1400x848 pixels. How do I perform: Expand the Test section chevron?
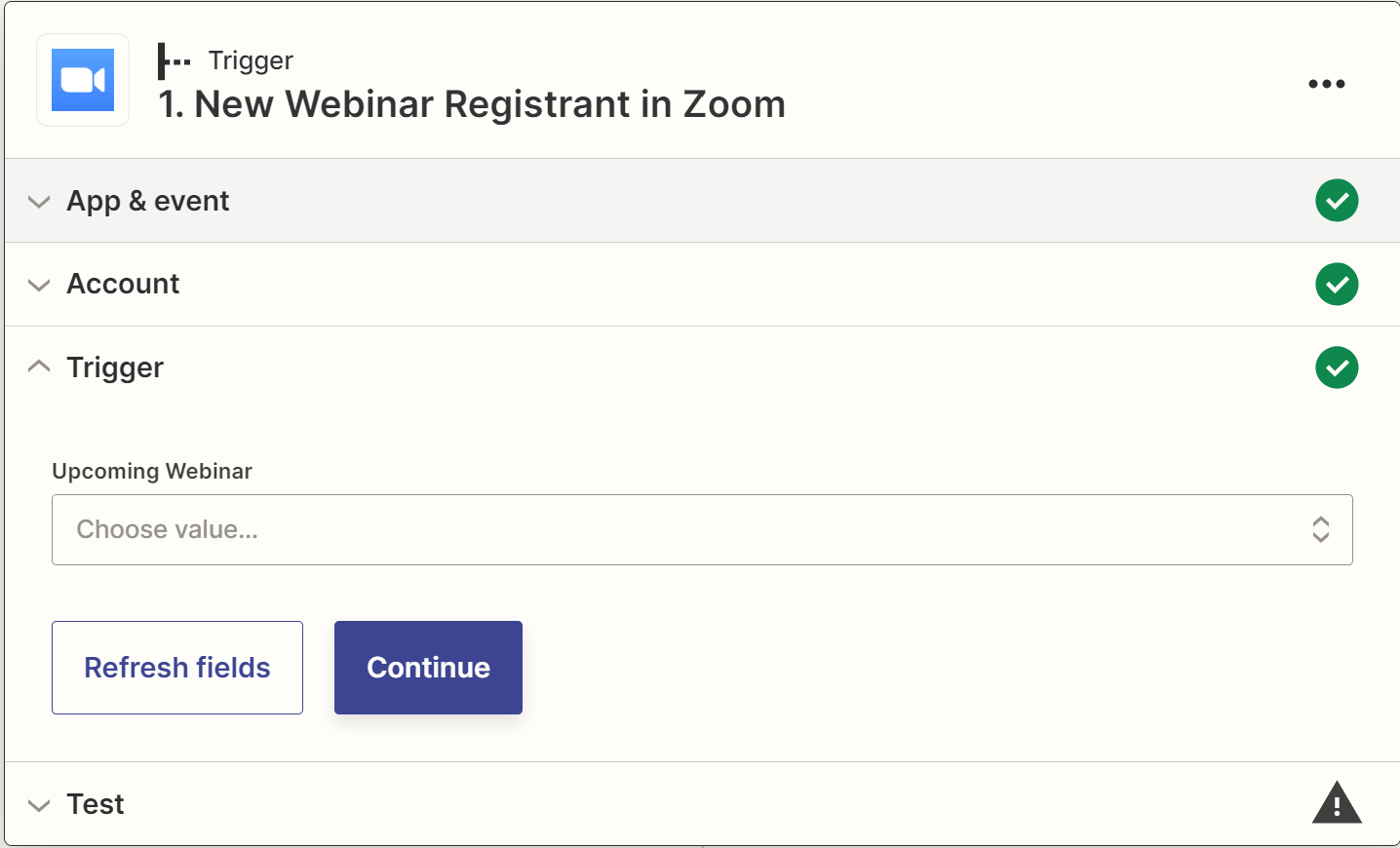pos(39,805)
